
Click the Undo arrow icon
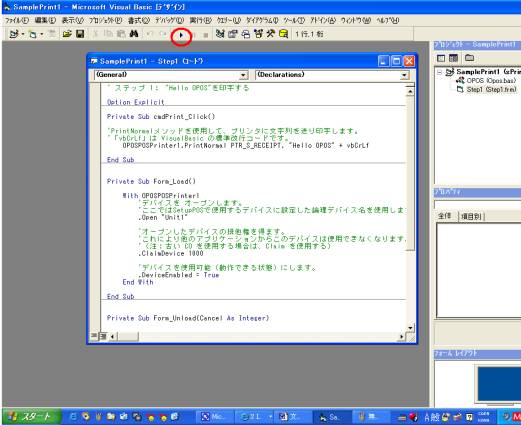150,34
